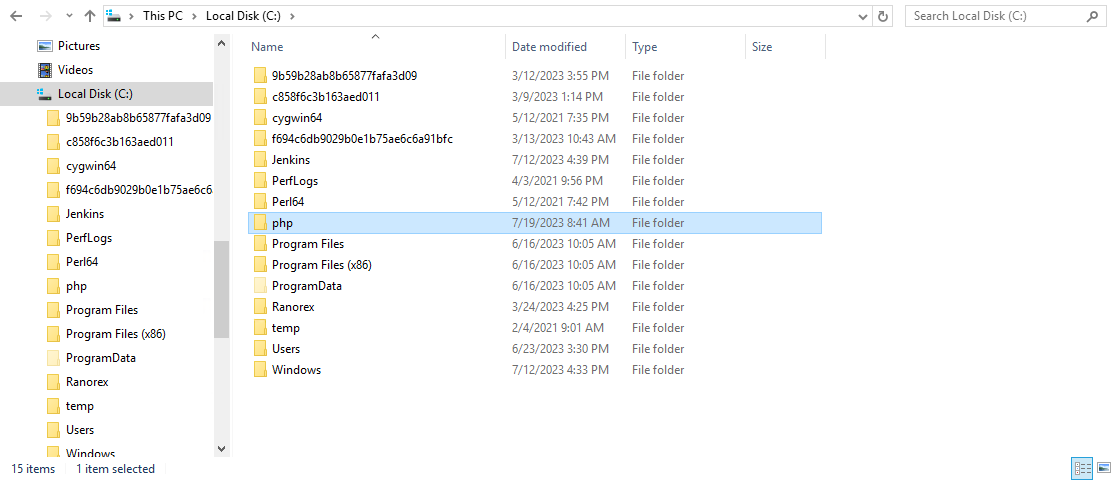Click drive icon in address bar
Screen dimensions: 1113x481
[115, 16]
